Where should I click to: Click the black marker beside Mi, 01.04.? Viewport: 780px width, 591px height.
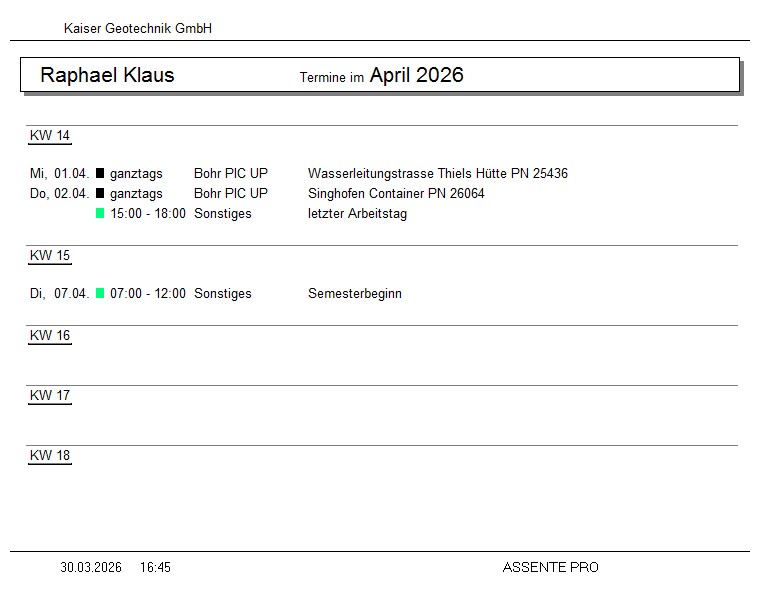click(x=100, y=174)
